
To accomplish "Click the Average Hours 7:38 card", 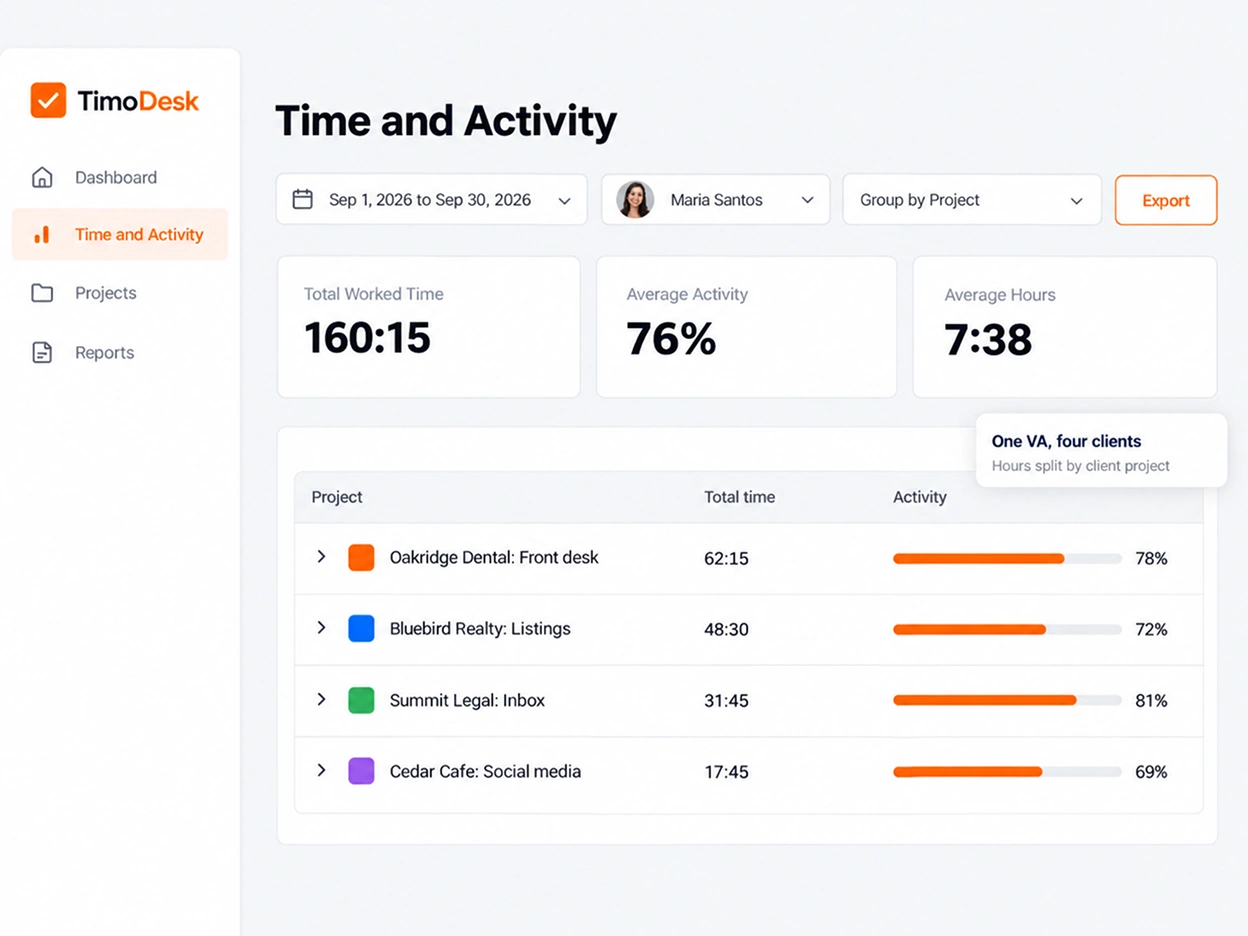I will click(1065, 327).
